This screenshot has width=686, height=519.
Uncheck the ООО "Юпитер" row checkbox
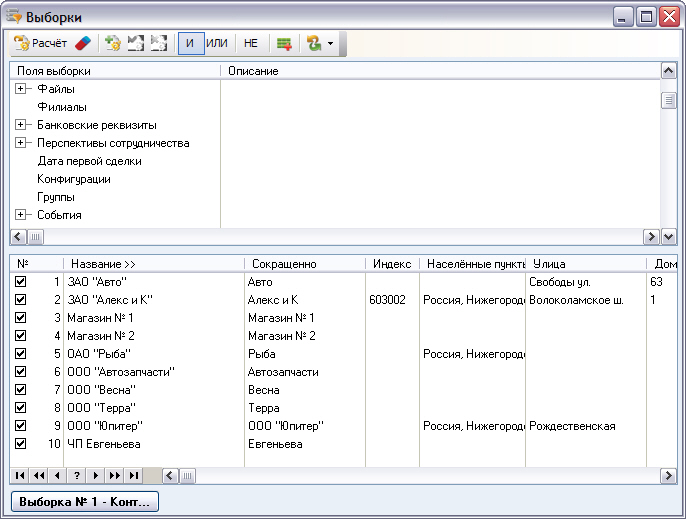pos(20,425)
